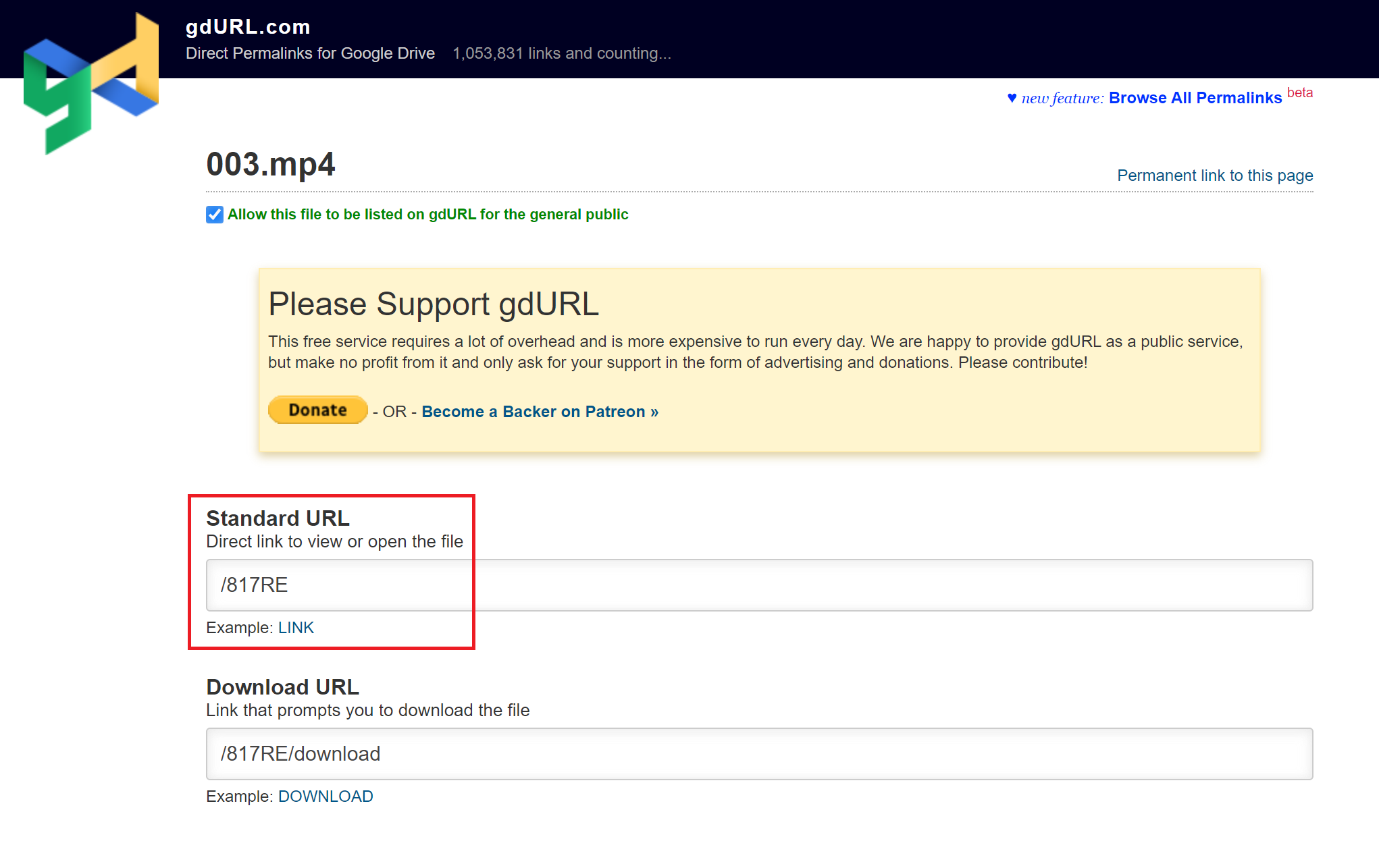The height and width of the screenshot is (868, 1379).
Task: Click the 'Allow this file to be listed' label
Action: tap(427, 215)
